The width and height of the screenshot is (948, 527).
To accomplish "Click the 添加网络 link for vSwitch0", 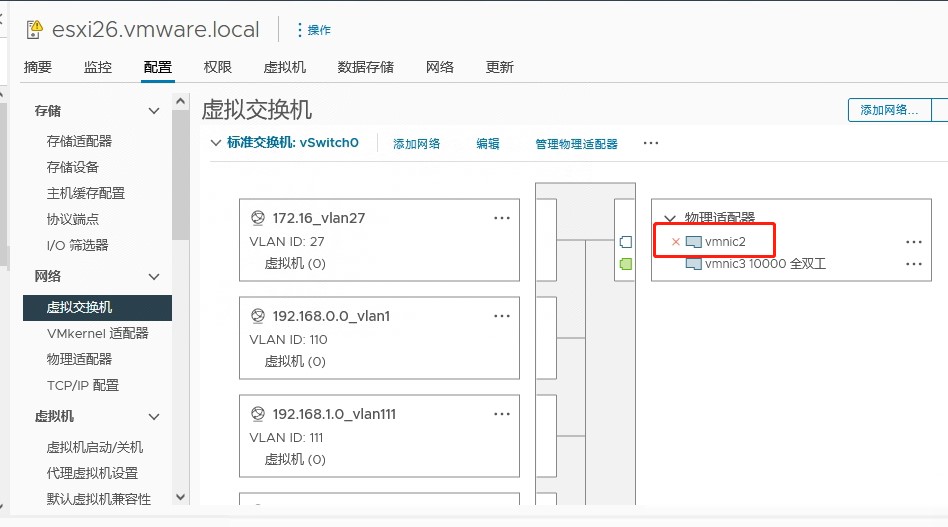I will 417,144.
